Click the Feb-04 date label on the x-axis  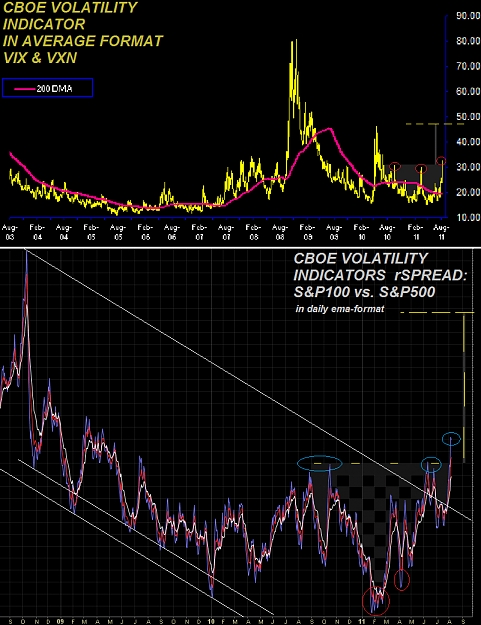click(x=37, y=232)
